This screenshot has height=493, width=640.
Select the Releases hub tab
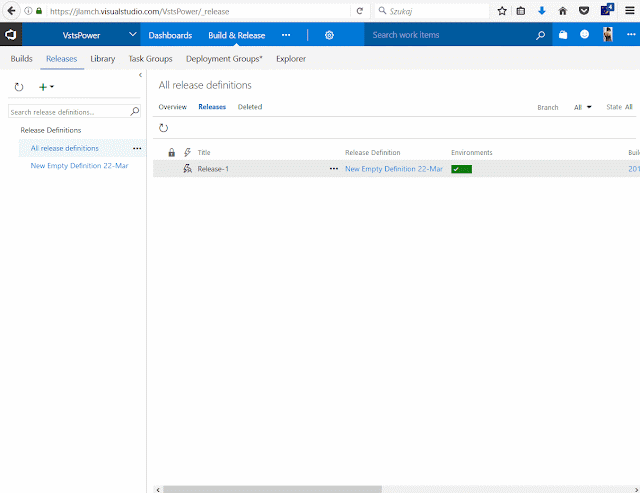pyautogui.click(x=62, y=59)
